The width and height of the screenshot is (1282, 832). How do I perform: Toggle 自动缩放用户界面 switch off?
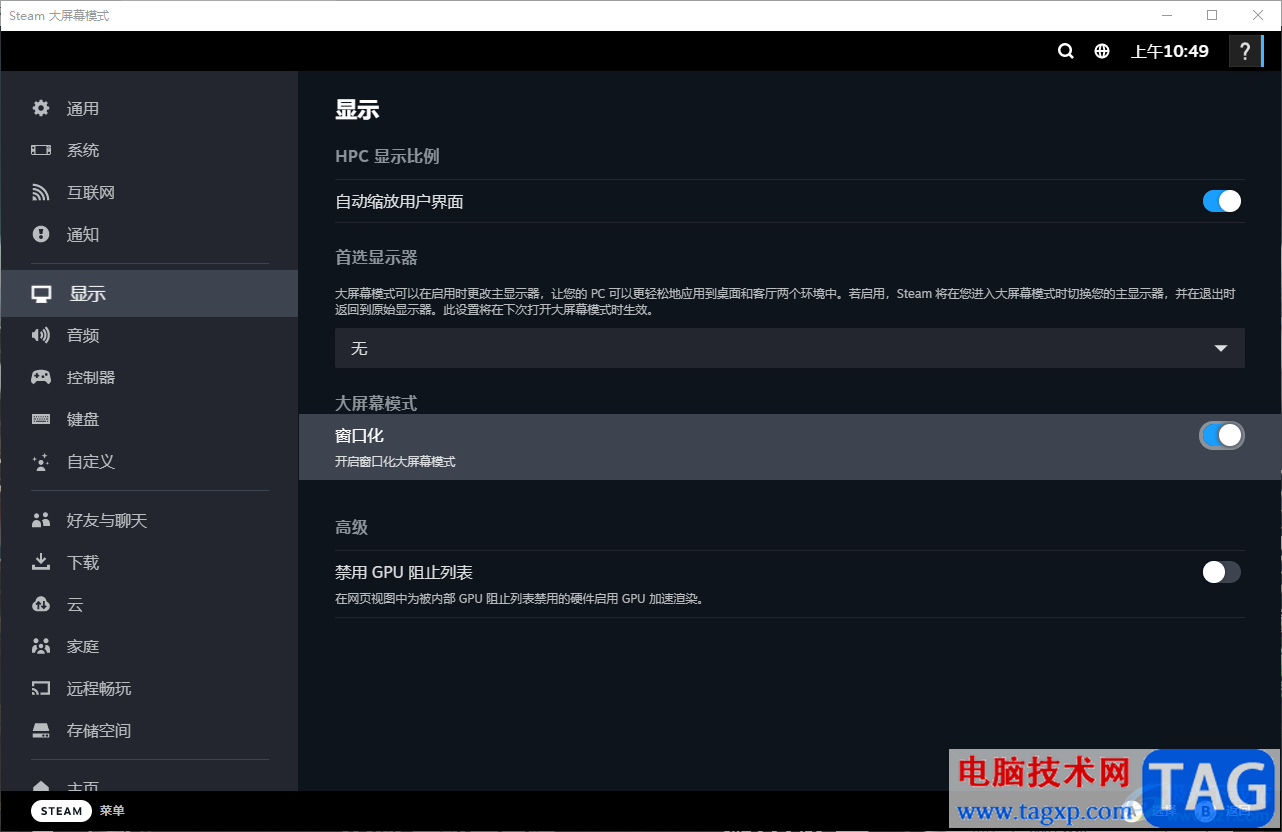[1221, 201]
